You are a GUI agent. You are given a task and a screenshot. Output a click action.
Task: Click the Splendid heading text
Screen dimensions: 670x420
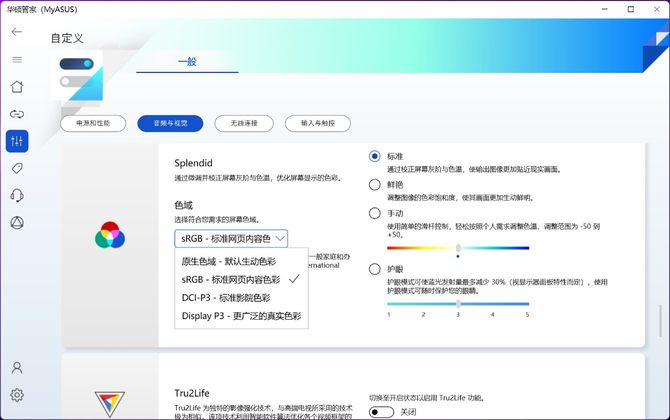[x=193, y=163]
